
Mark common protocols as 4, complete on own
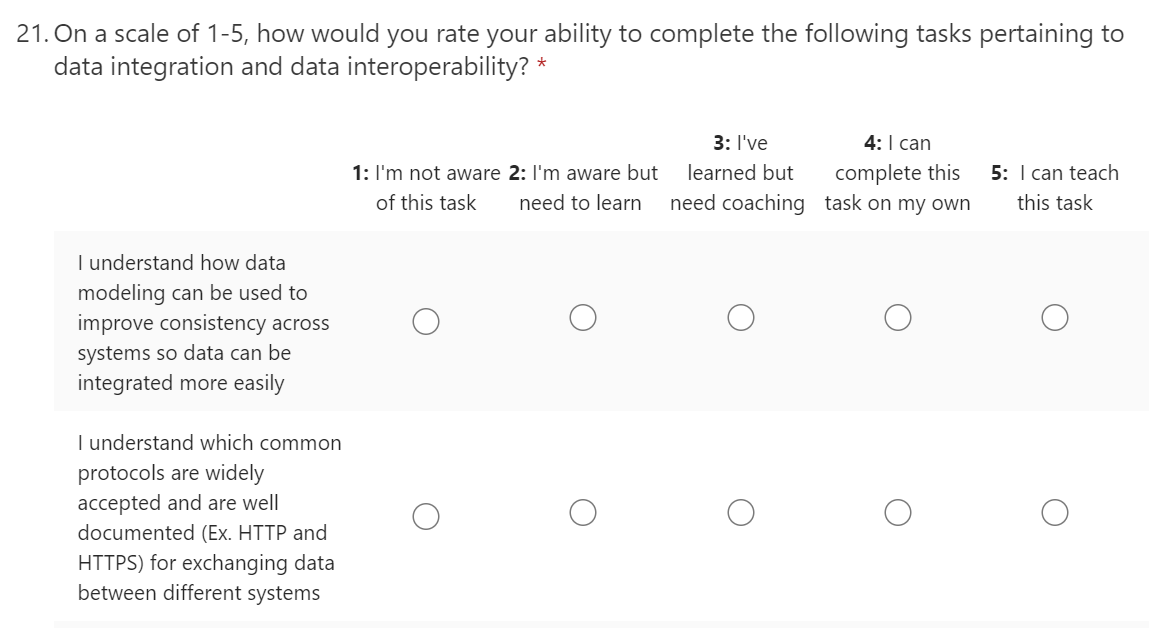pyautogui.click(x=897, y=512)
